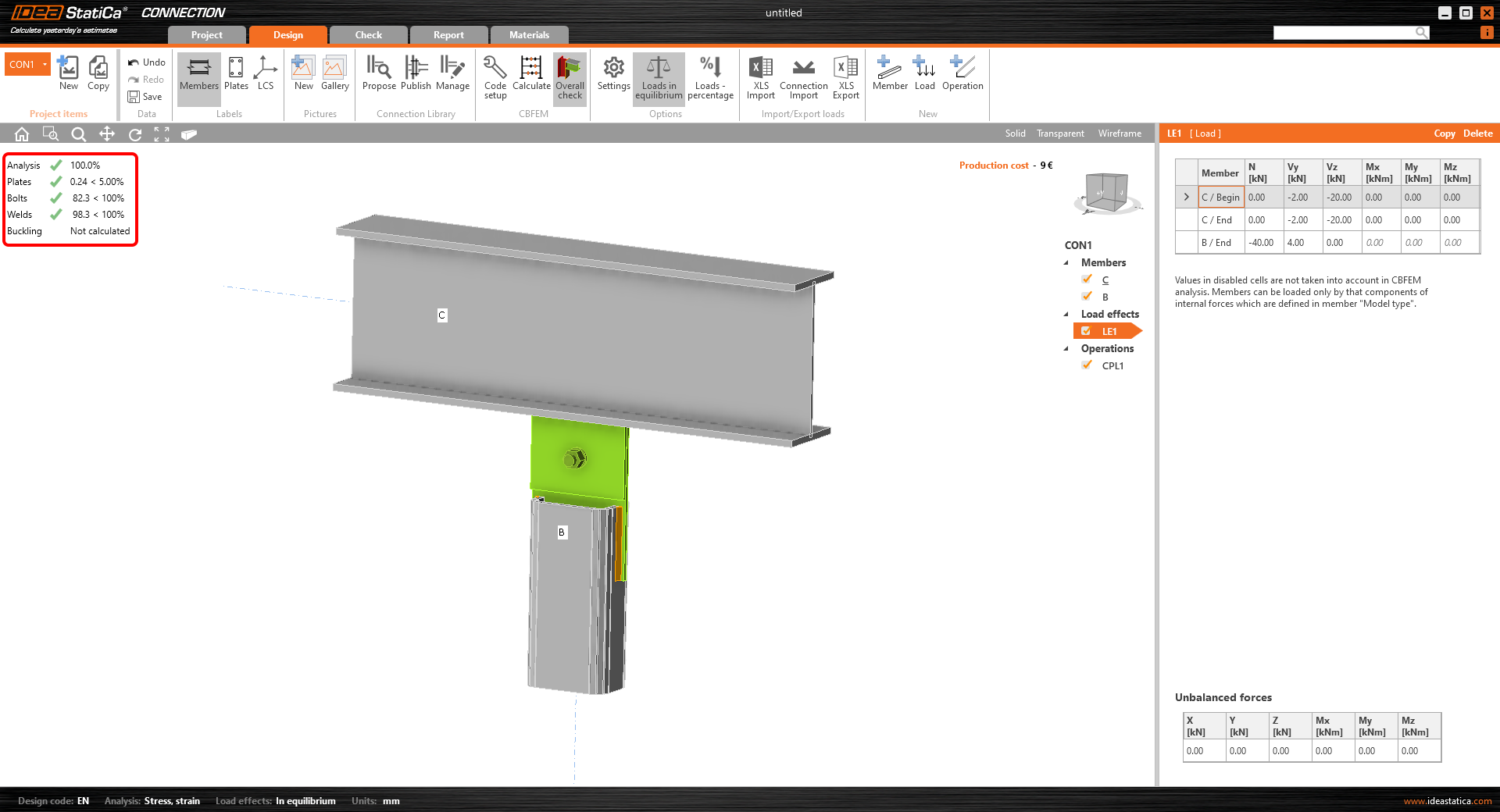
Task: Open the CON1 project item dropdown
Action: [45, 65]
